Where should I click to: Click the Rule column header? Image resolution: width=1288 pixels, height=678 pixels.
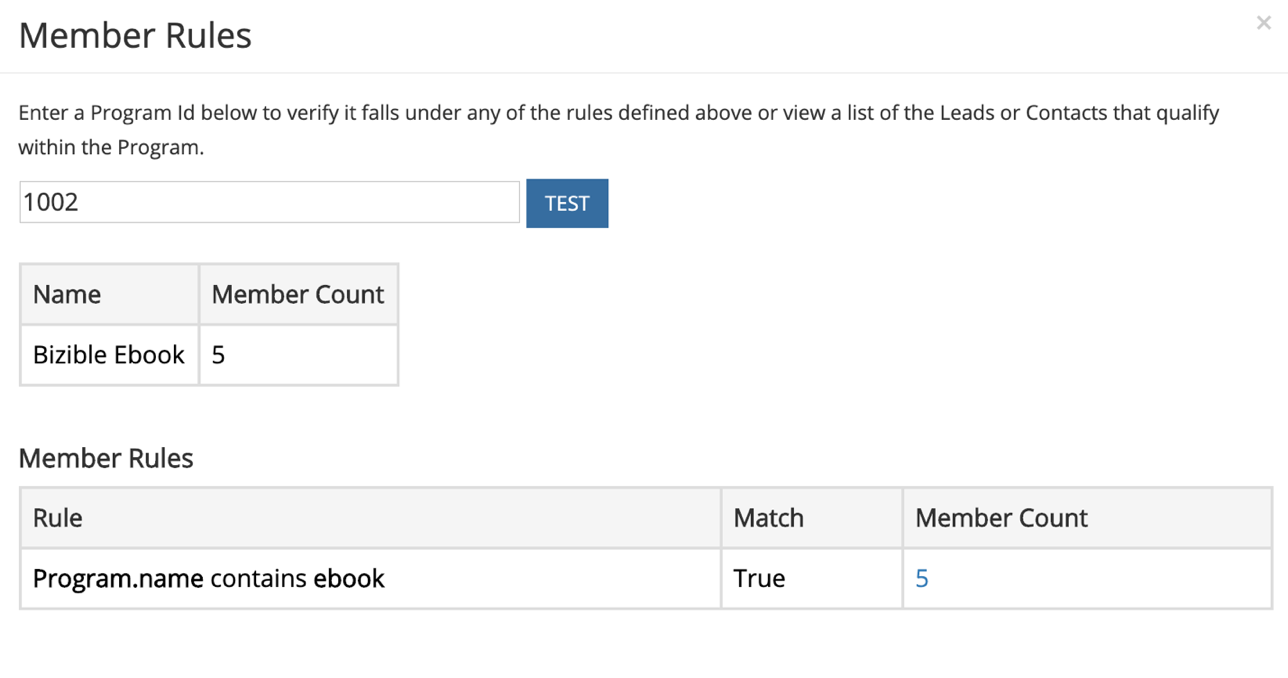click(58, 518)
